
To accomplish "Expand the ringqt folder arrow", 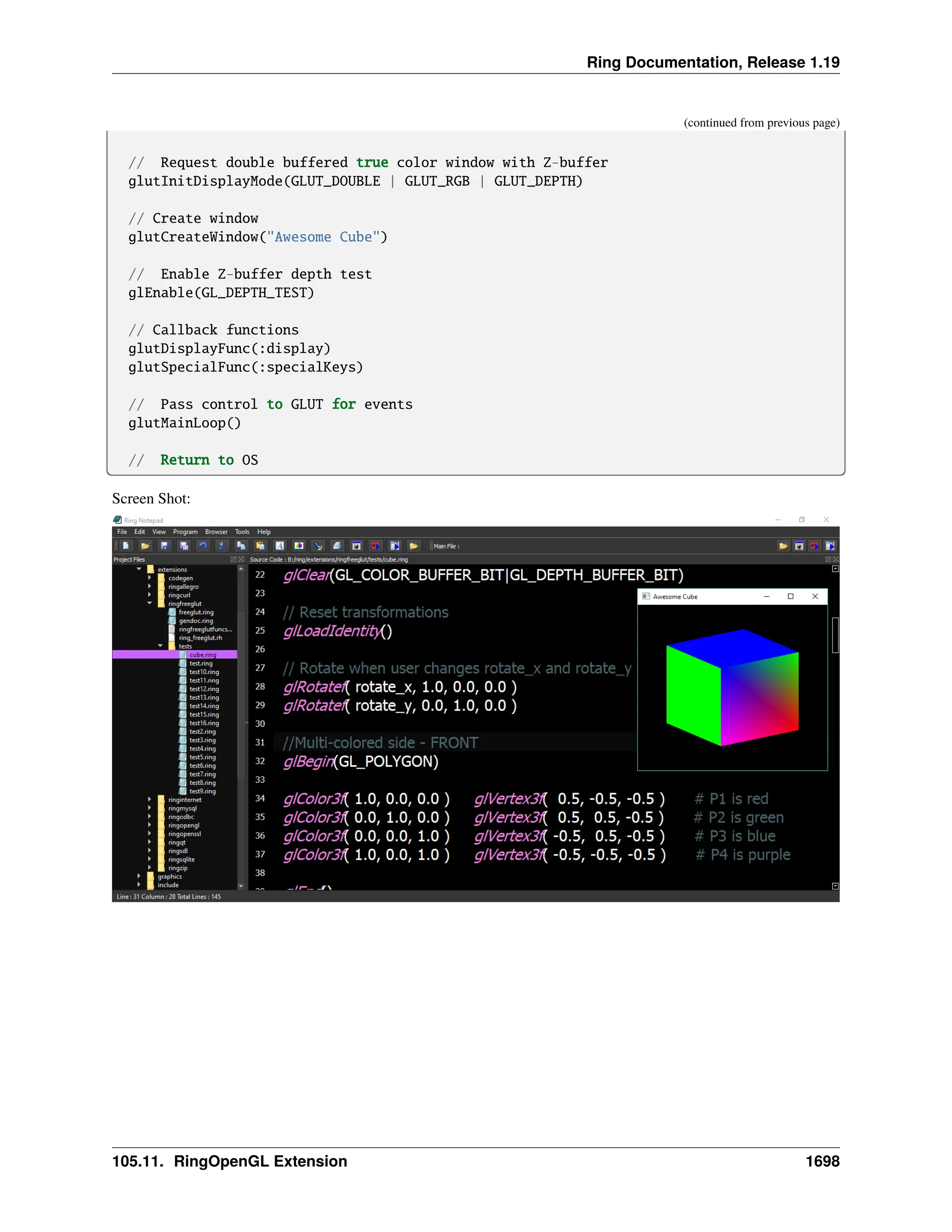I will 150,841.
